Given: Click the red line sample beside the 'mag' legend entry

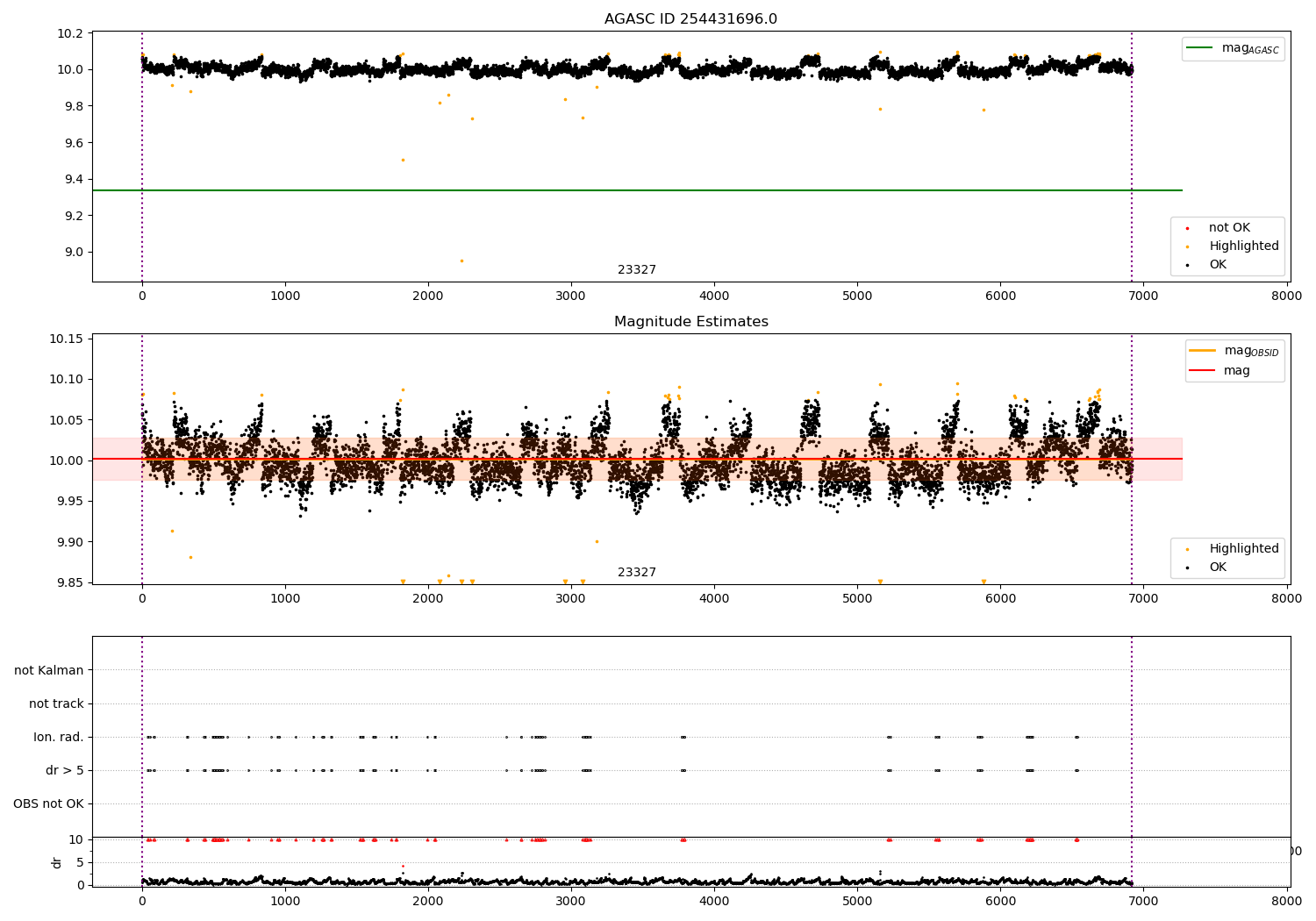Looking at the screenshot, I should tap(1202, 370).
